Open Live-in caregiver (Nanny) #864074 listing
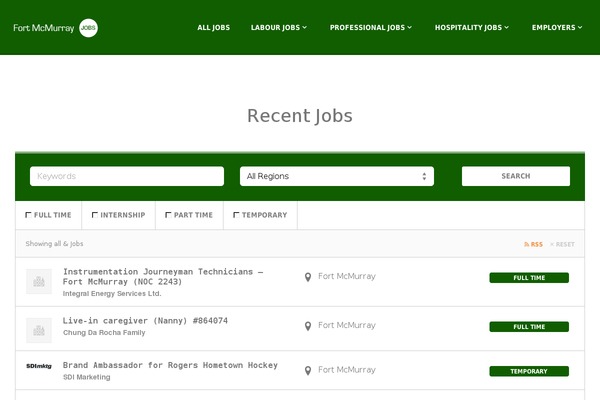Viewport: 600px width, 400px height. click(x=145, y=321)
